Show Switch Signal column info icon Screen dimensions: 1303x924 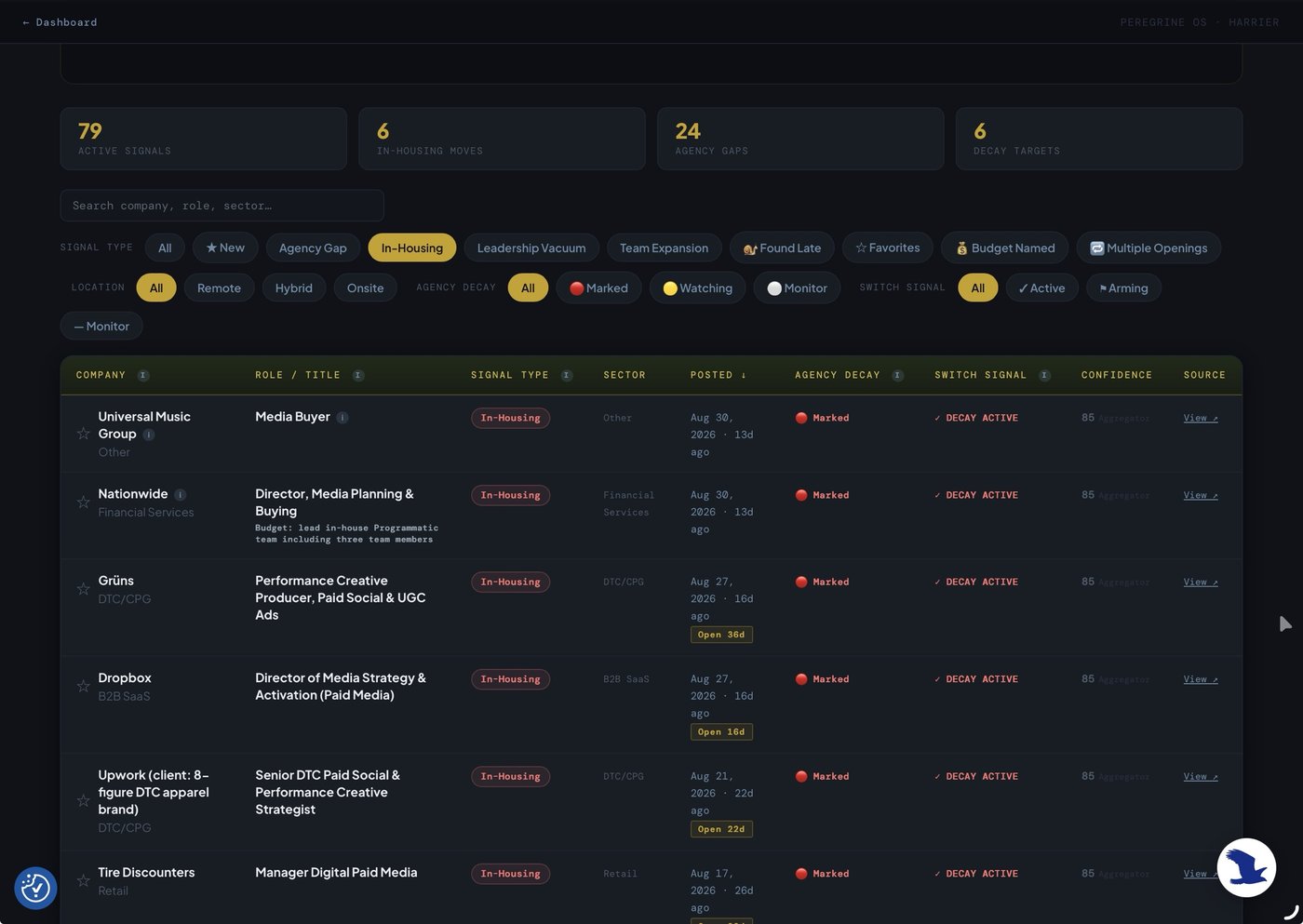pos(1044,375)
